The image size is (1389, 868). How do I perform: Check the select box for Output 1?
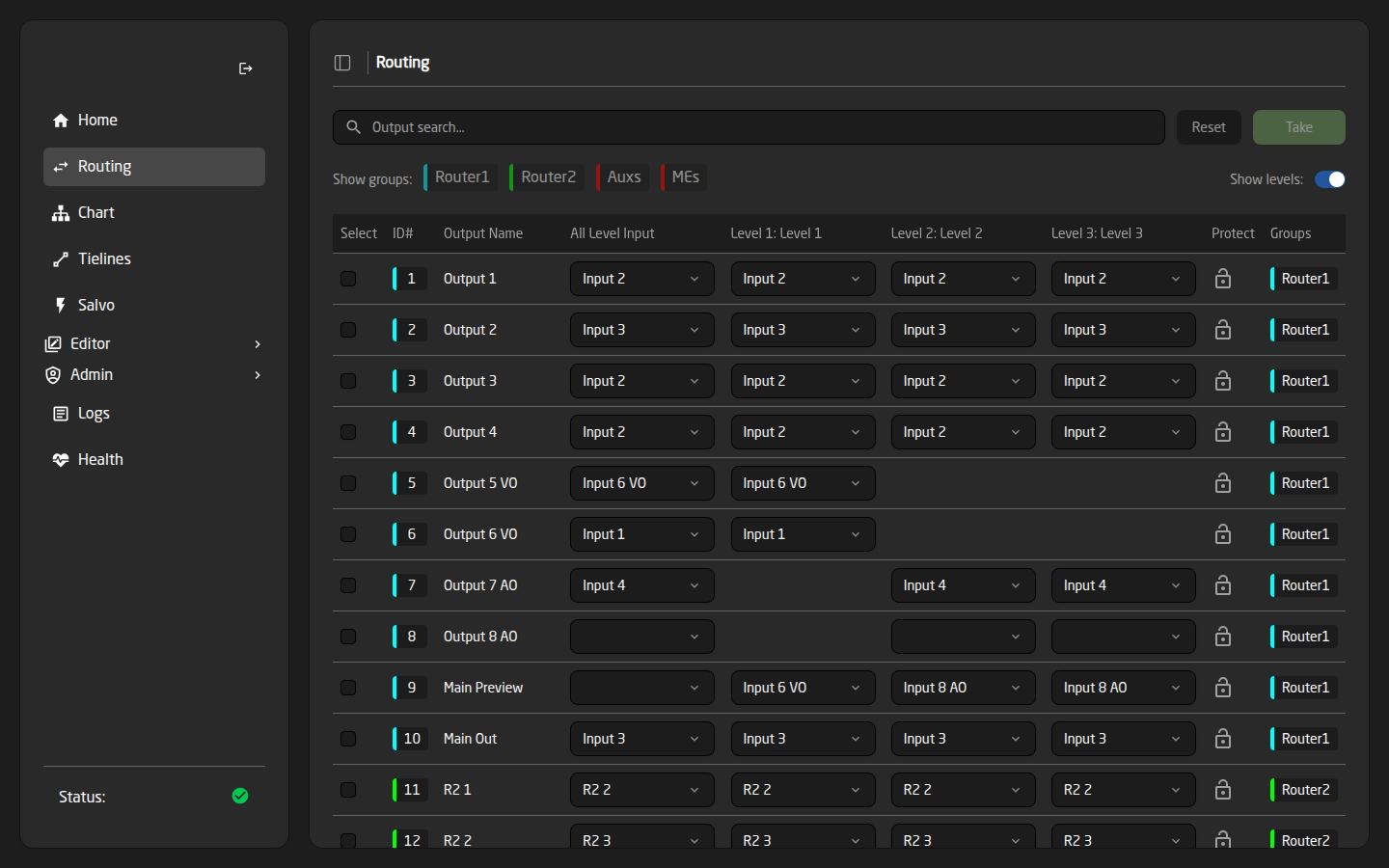coord(348,279)
